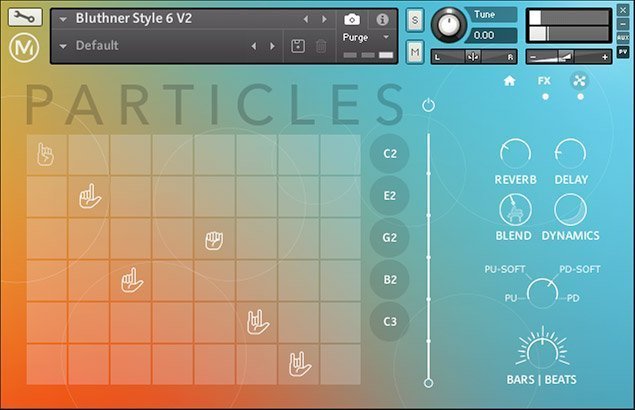Viewport: 635px width, 410px height.
Task: Click the pointing hand in top-left grid cell
Action: [x=46, y=155]
